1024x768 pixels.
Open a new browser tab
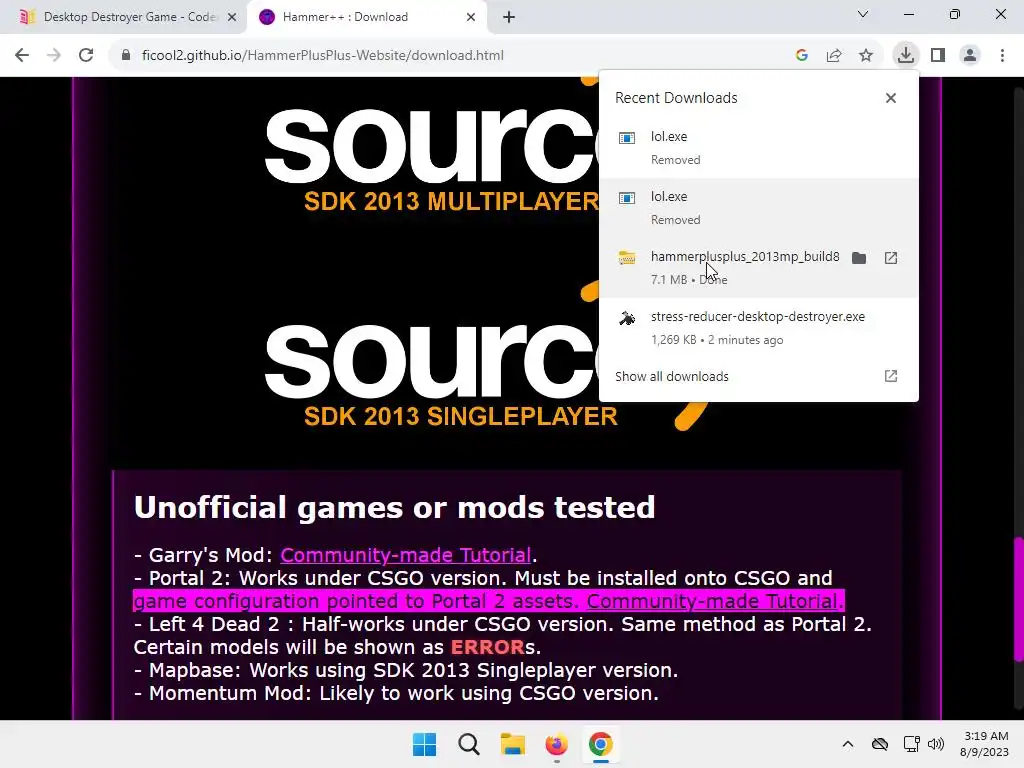pyautogui.click(x=509, y=18)
